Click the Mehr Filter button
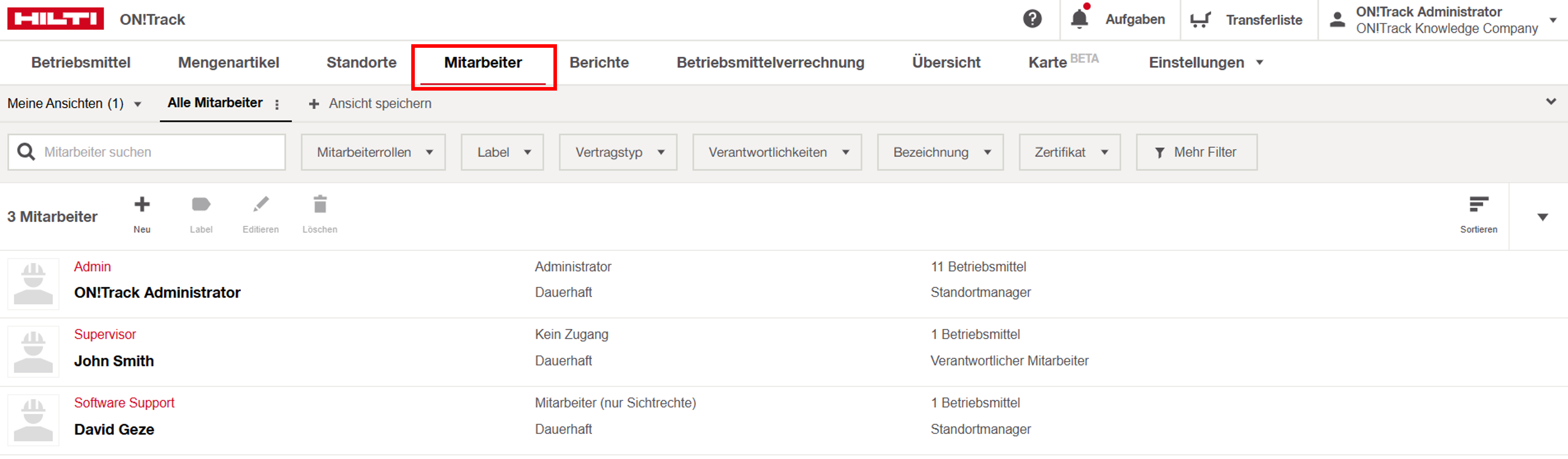This screenshot has height=459, width=1568. click(x=1196, y=152)
